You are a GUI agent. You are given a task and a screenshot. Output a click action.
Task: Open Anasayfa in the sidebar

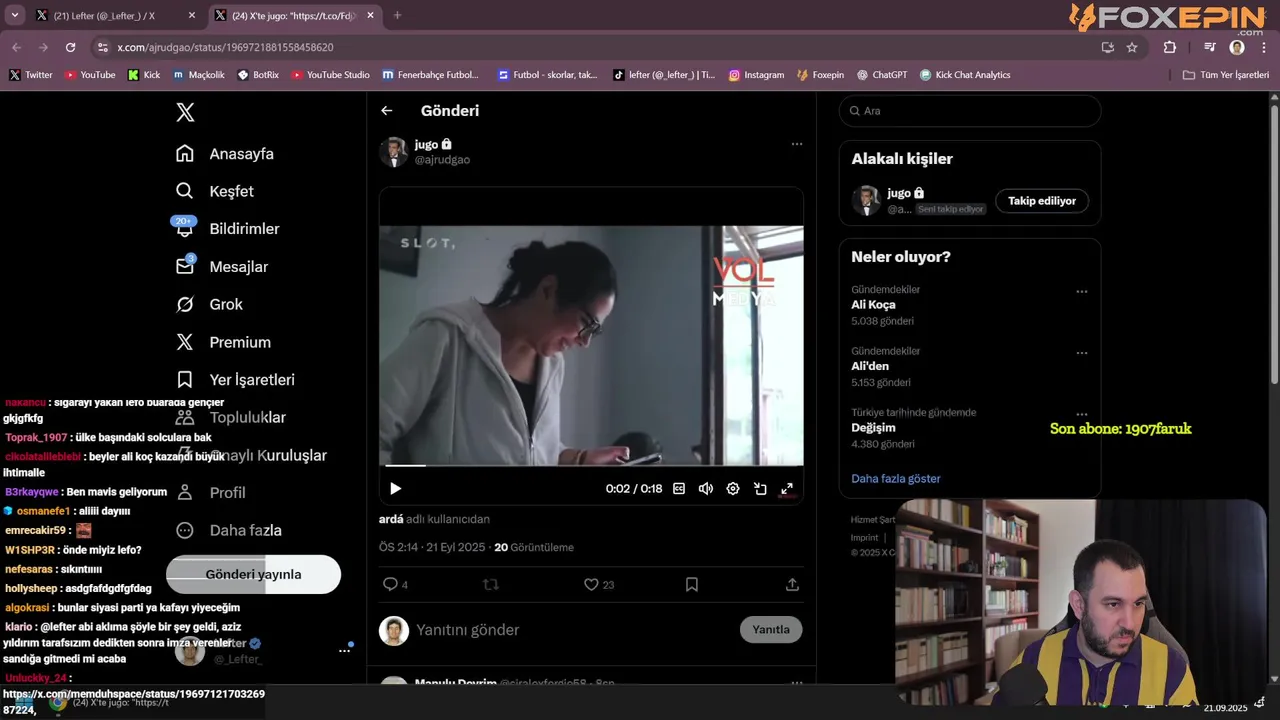click(x=225, y=154)
